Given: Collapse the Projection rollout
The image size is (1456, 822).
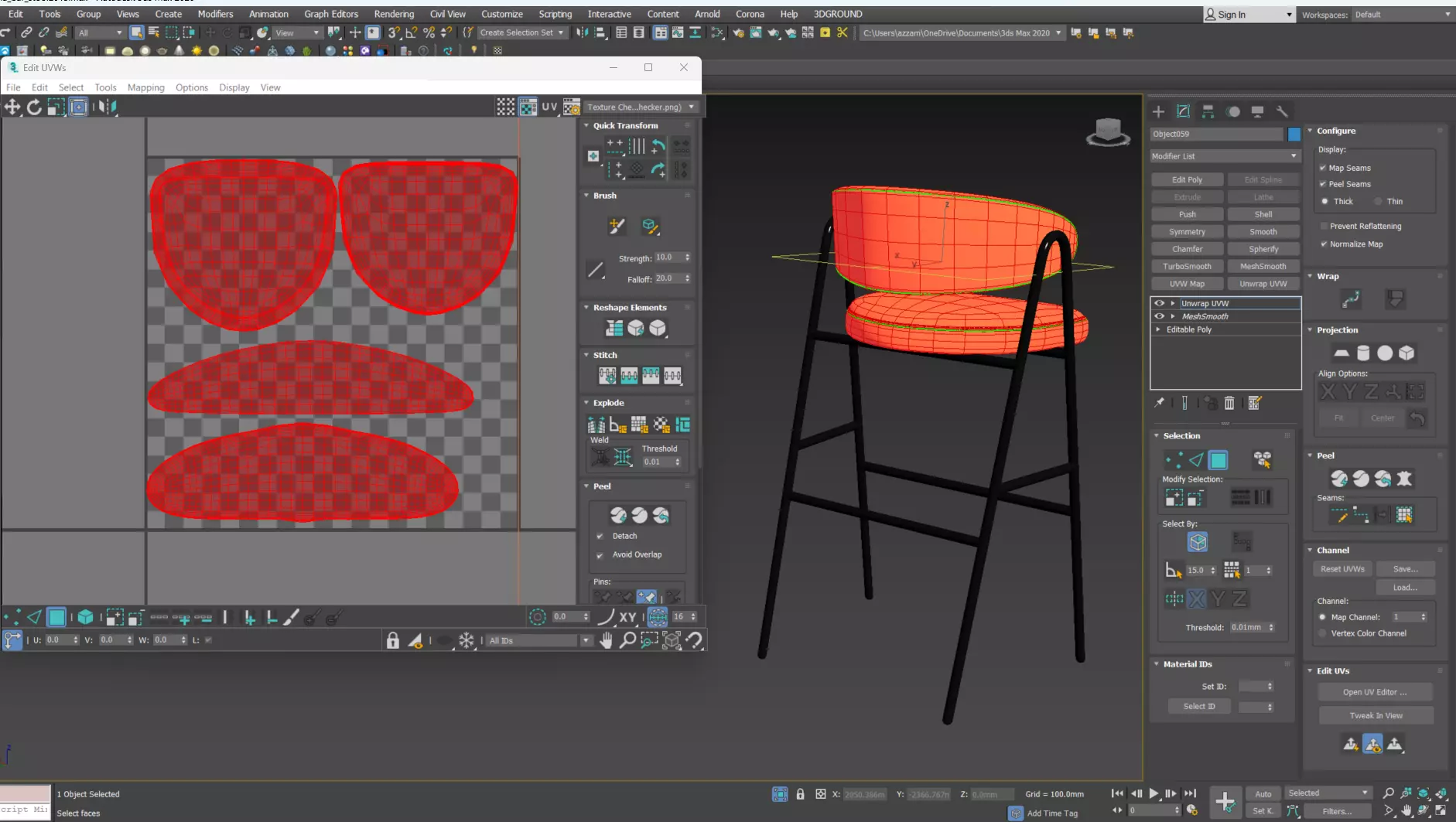Looking at the screenshot, I should (1310, 329).
